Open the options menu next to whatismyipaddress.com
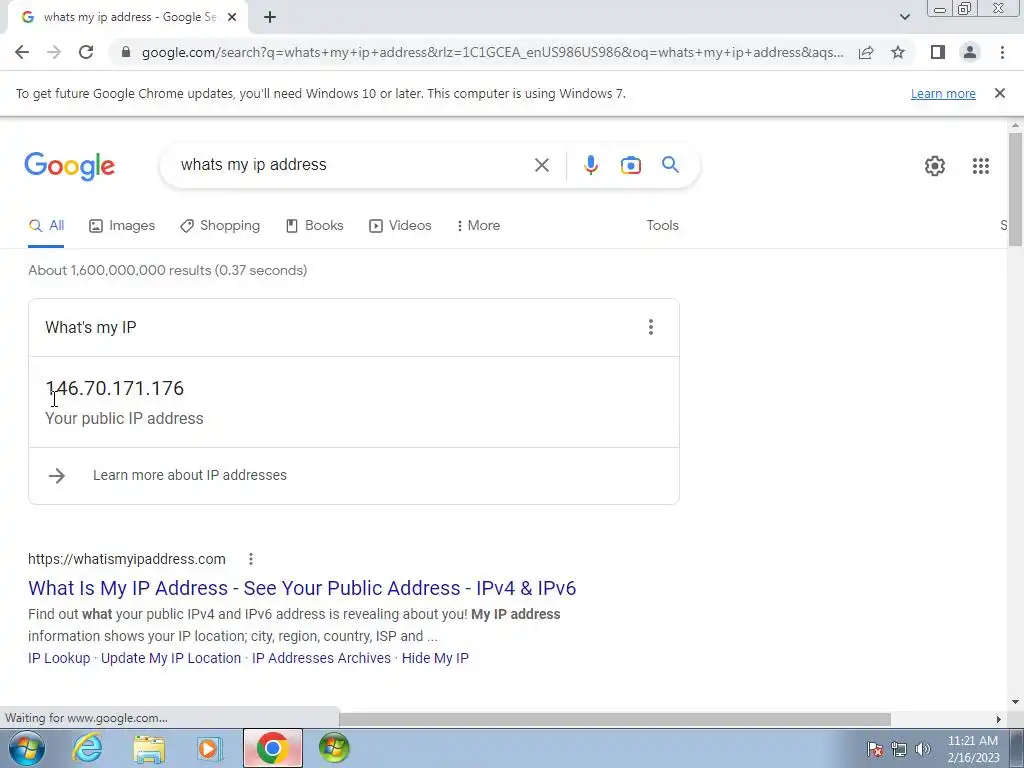Image resolution: width=1024 pixels, height=768 pixels. pos(251,559)
